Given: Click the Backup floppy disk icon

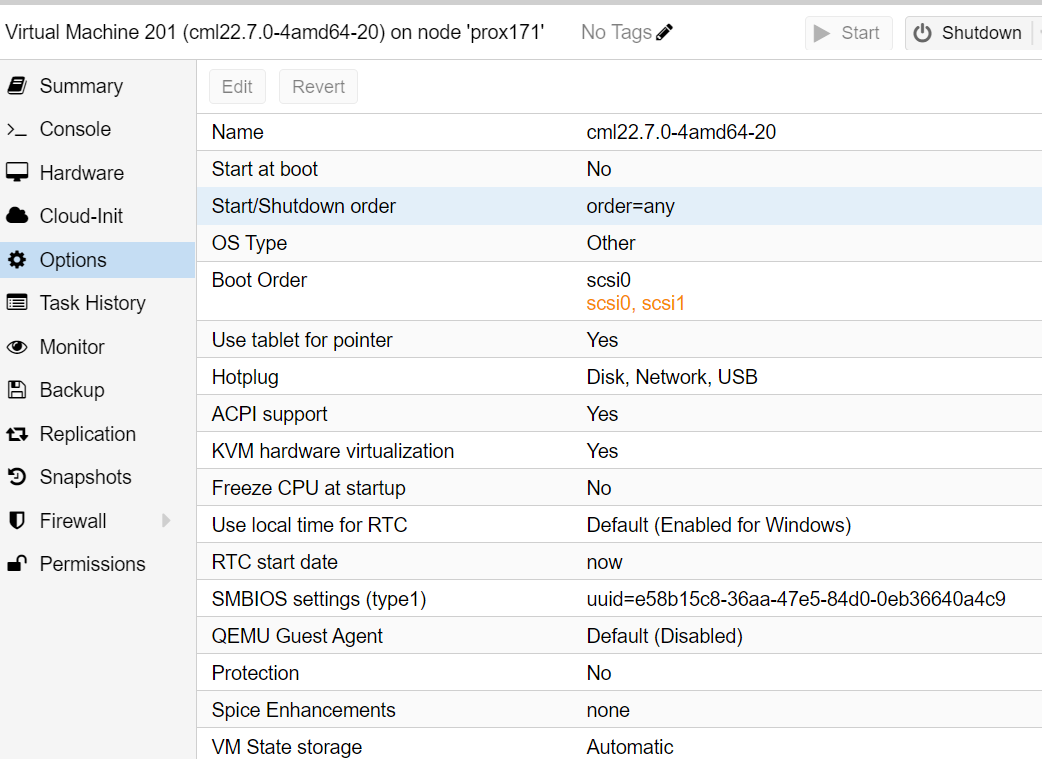Looking at the screenshot, I should [x=17, y=390].
